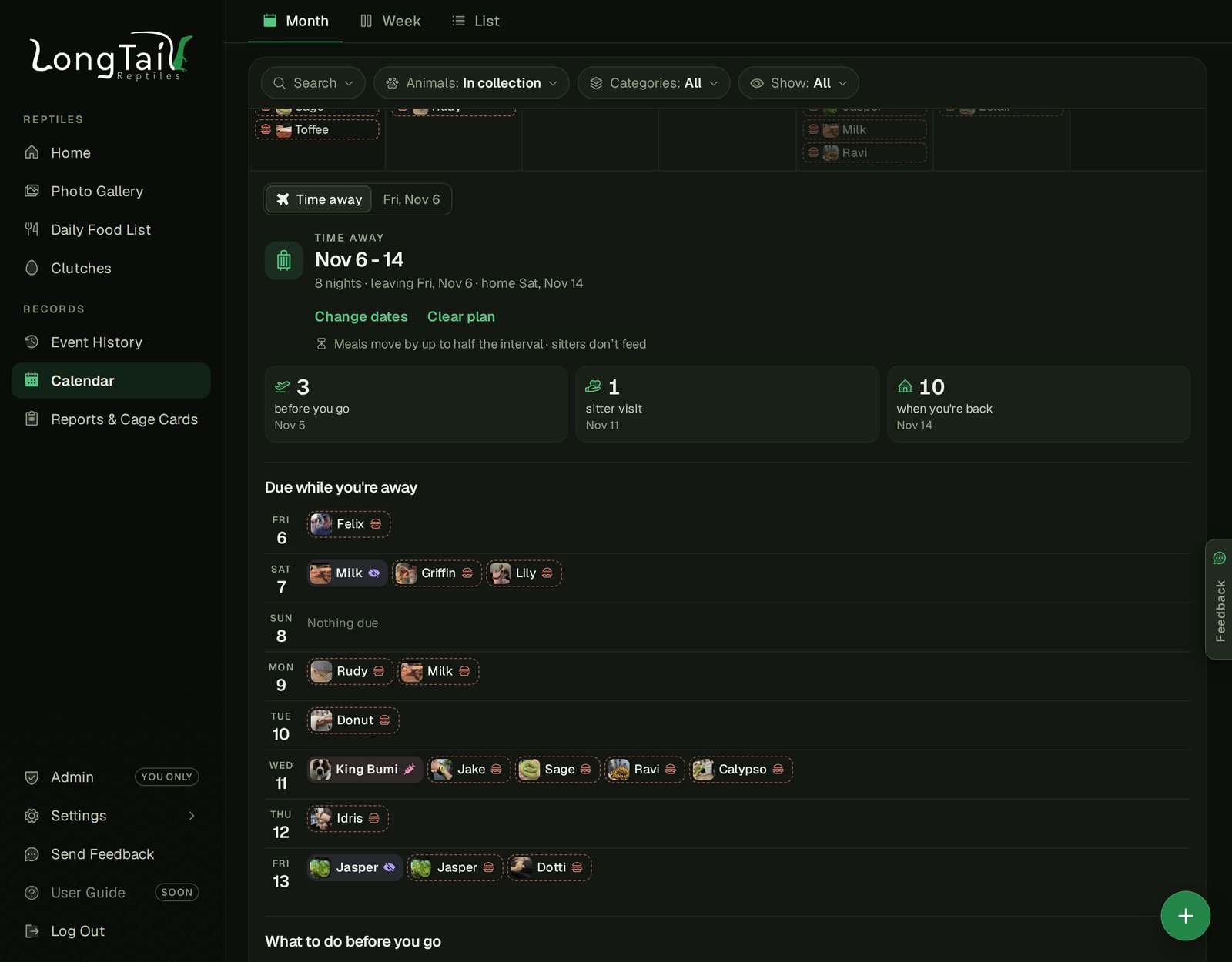Open the 3 before you go card
Viewport: 1232px width, 962px height.
pos(416,404)
